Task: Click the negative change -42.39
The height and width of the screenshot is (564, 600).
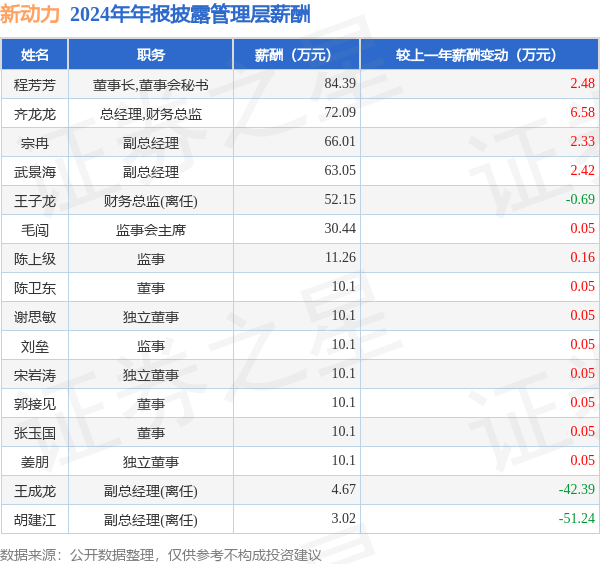Action: click(x=577, y=489)
